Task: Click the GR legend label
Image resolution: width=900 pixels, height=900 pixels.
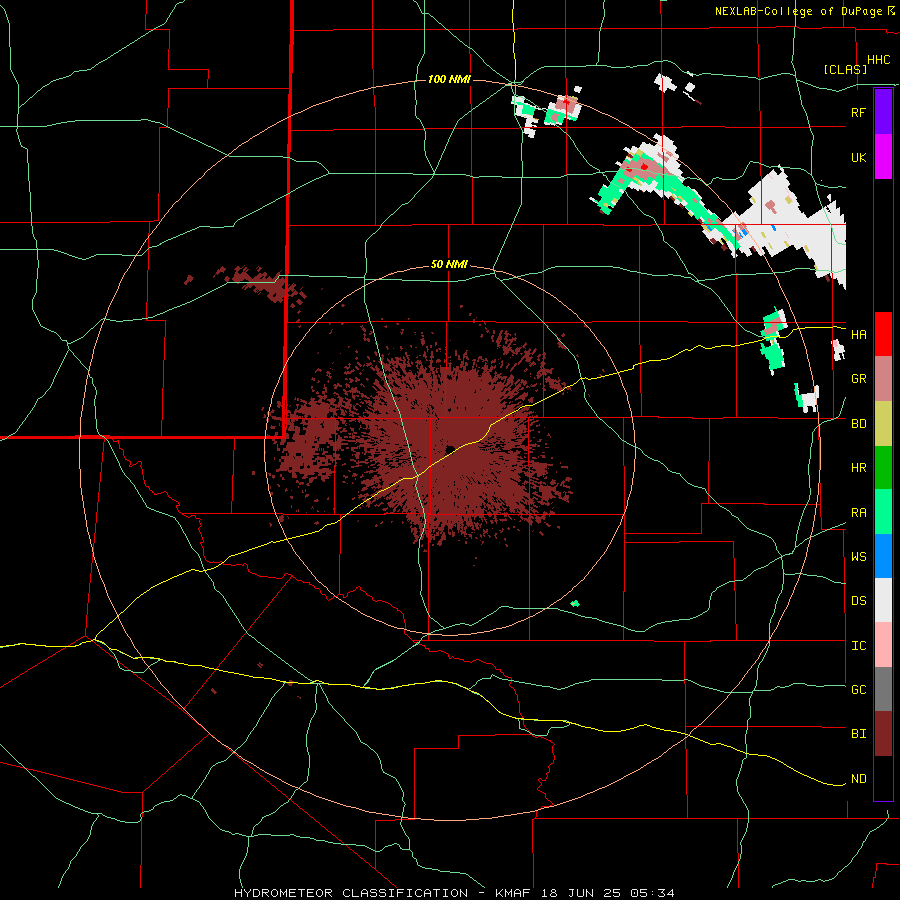Action: [858, 379]
